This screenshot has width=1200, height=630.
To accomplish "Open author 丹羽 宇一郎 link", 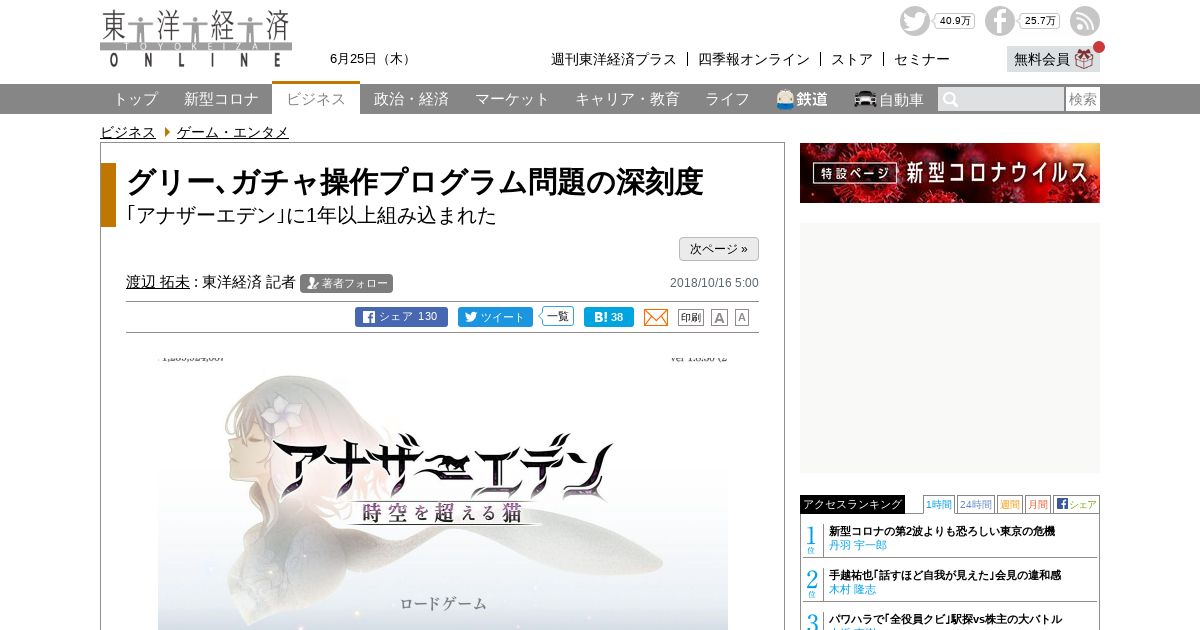I will click(x=858, y=545).
